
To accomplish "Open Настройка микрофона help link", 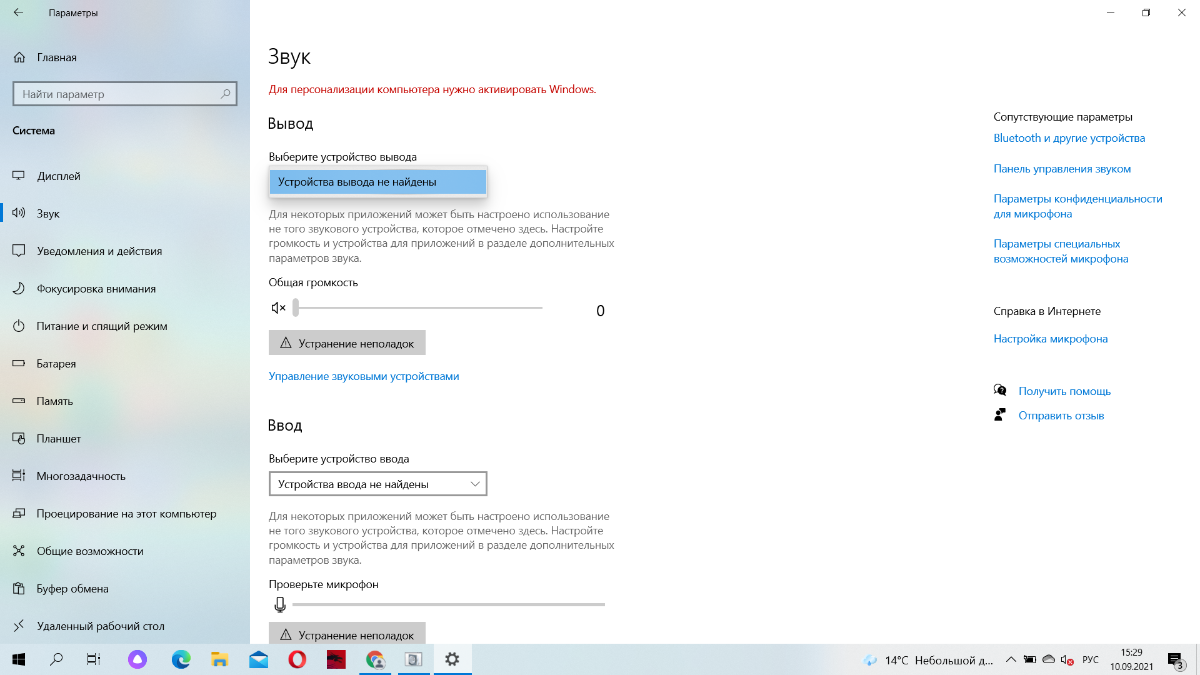I will pos(1050,339).
